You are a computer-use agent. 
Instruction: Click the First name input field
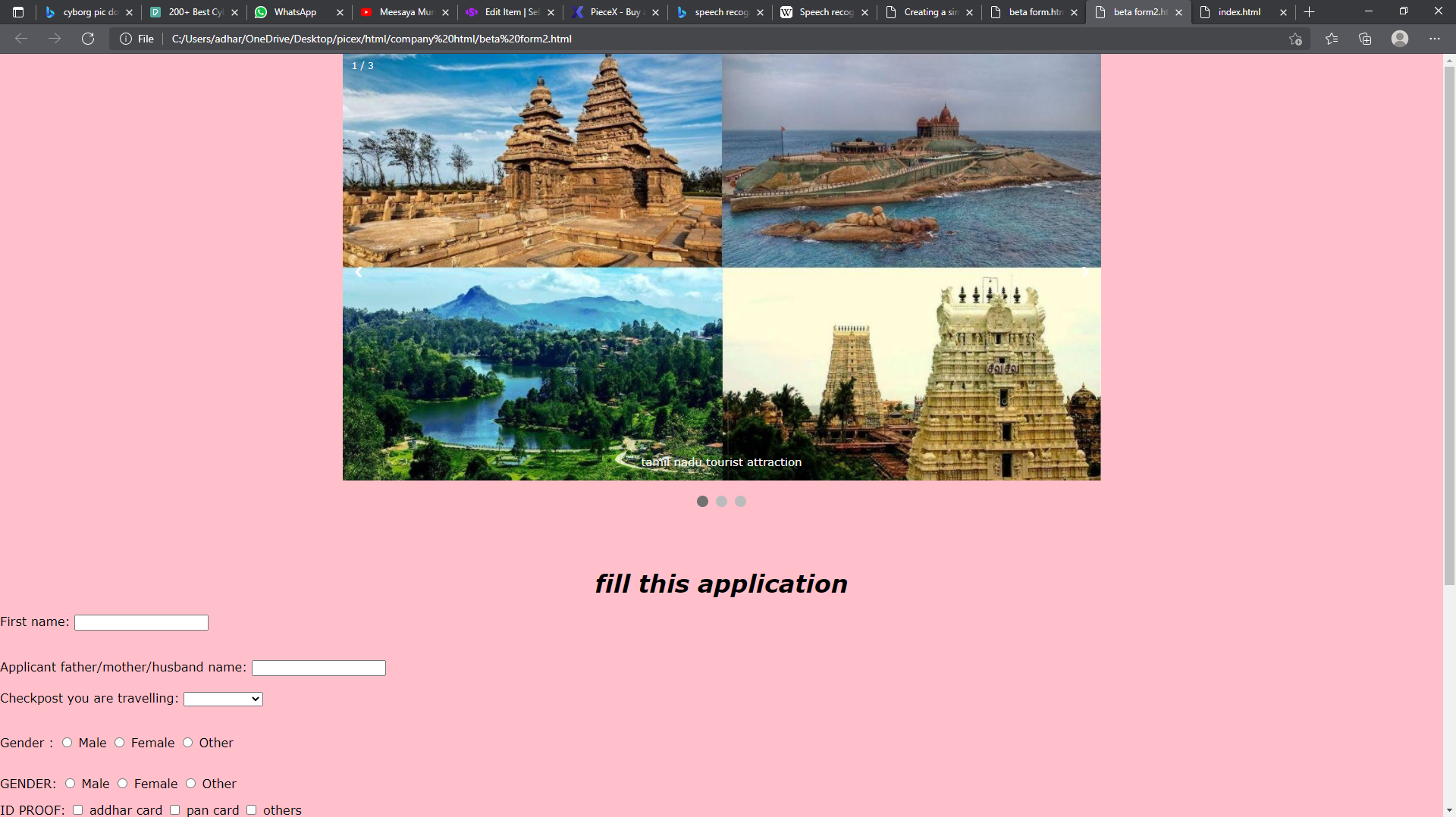(141, 623)
